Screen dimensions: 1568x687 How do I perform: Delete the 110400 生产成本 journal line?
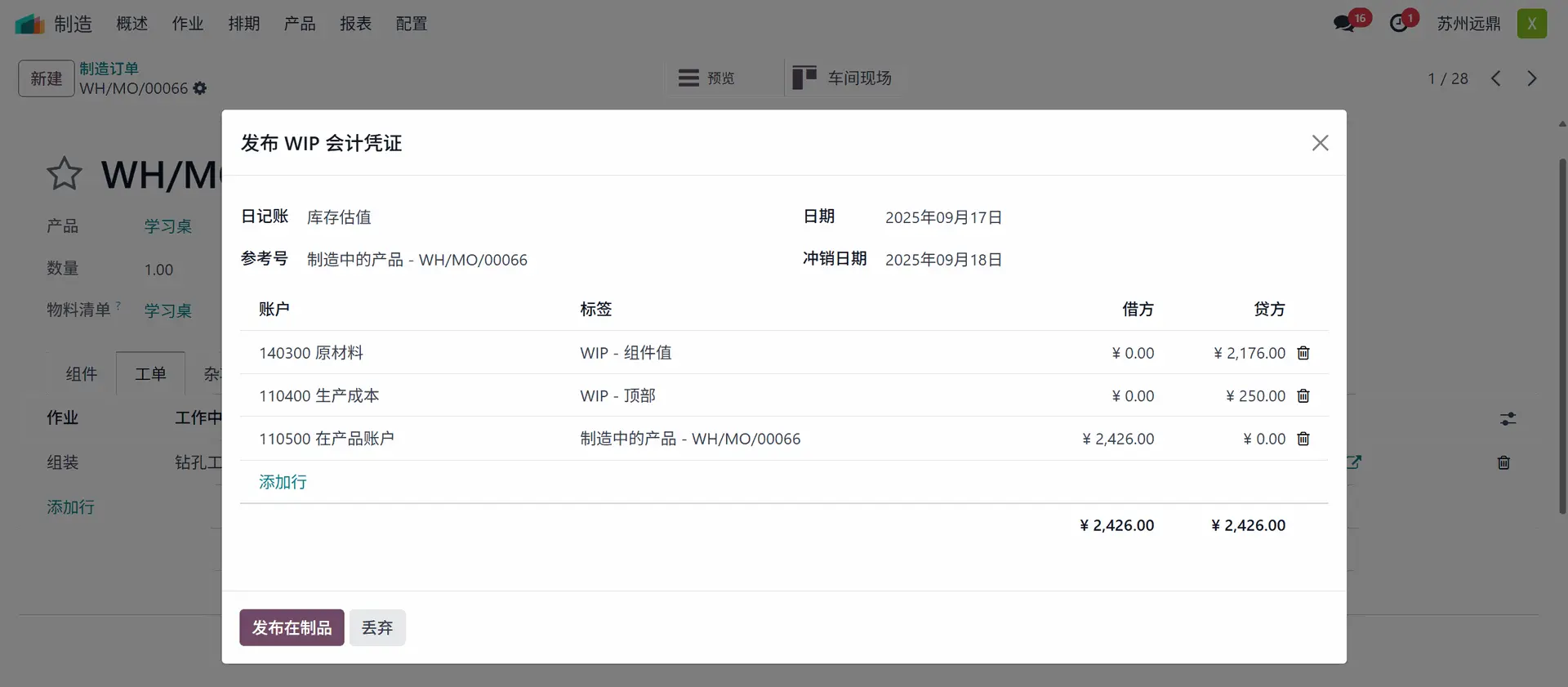1303,396
